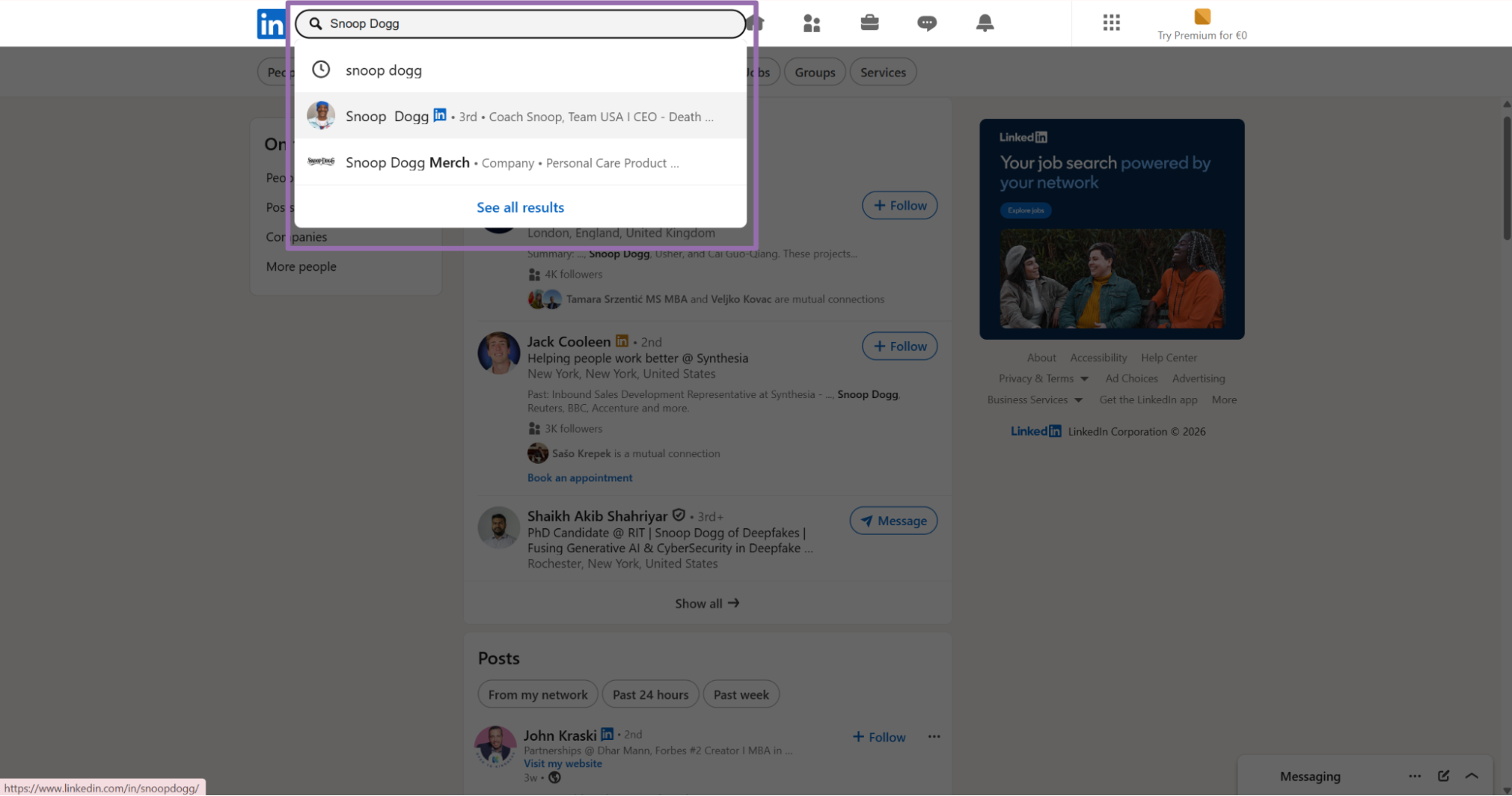Click Explore jobs button in ad

coord(1026,210)
